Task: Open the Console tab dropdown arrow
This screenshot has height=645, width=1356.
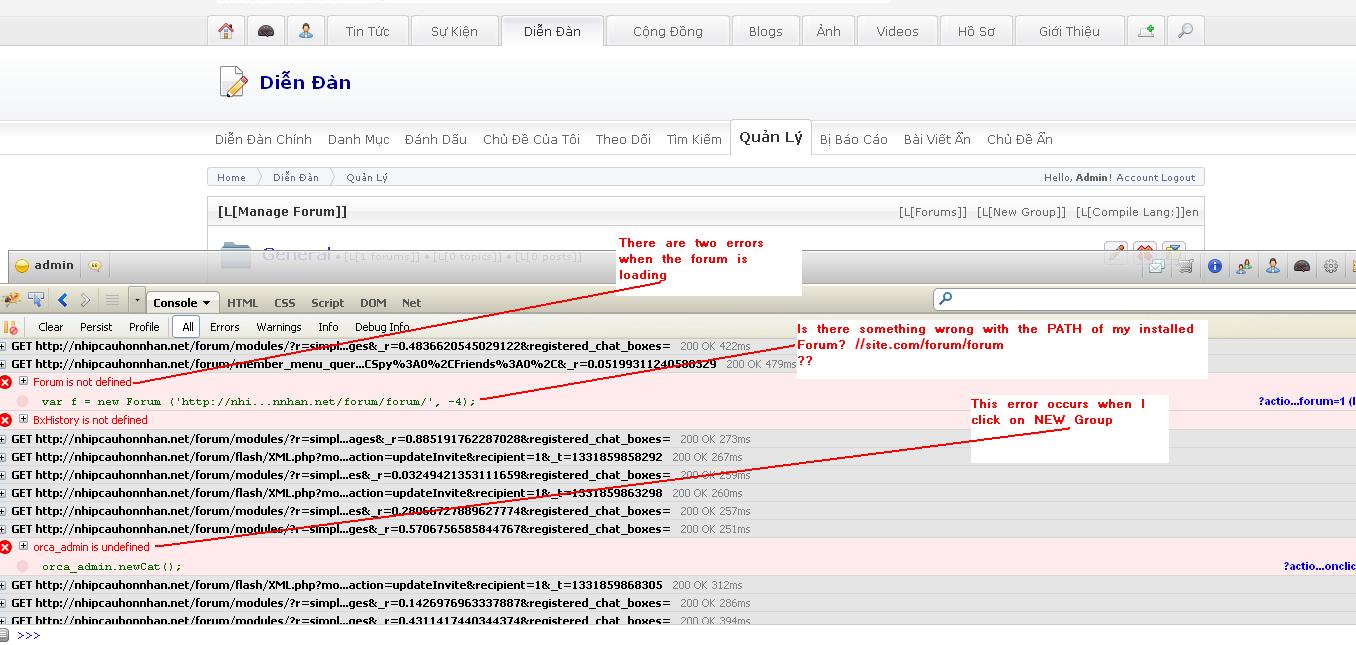Action: 207,303
